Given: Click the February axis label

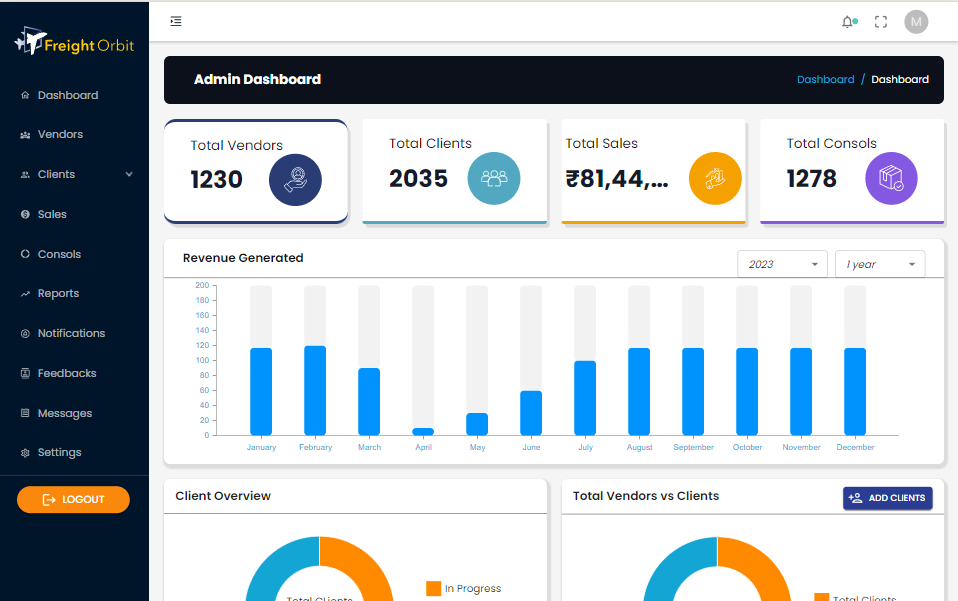Looking at the screenshot, I should pos(315,447).
